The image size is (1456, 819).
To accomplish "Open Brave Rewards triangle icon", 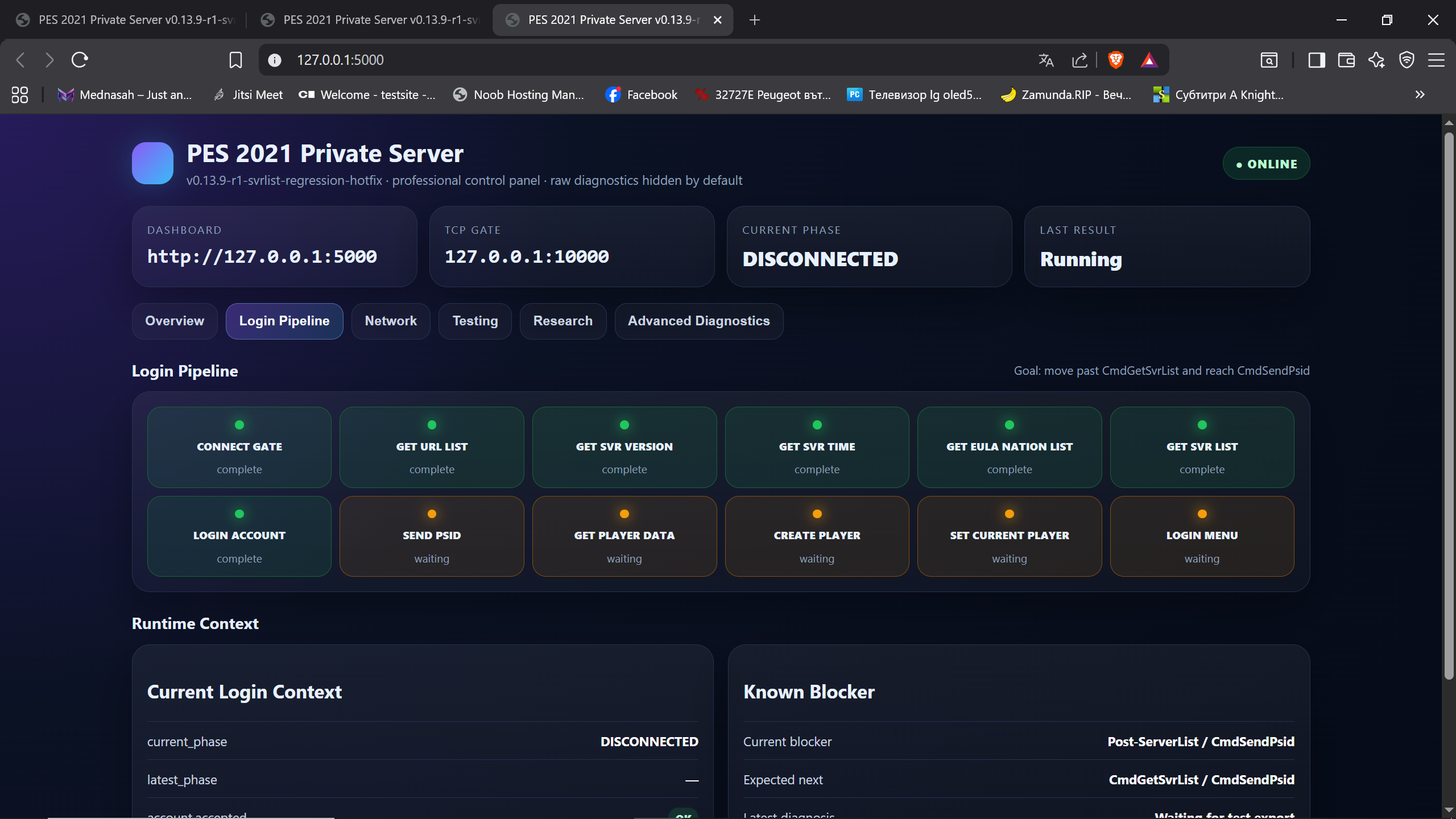I will [1149, 60].
